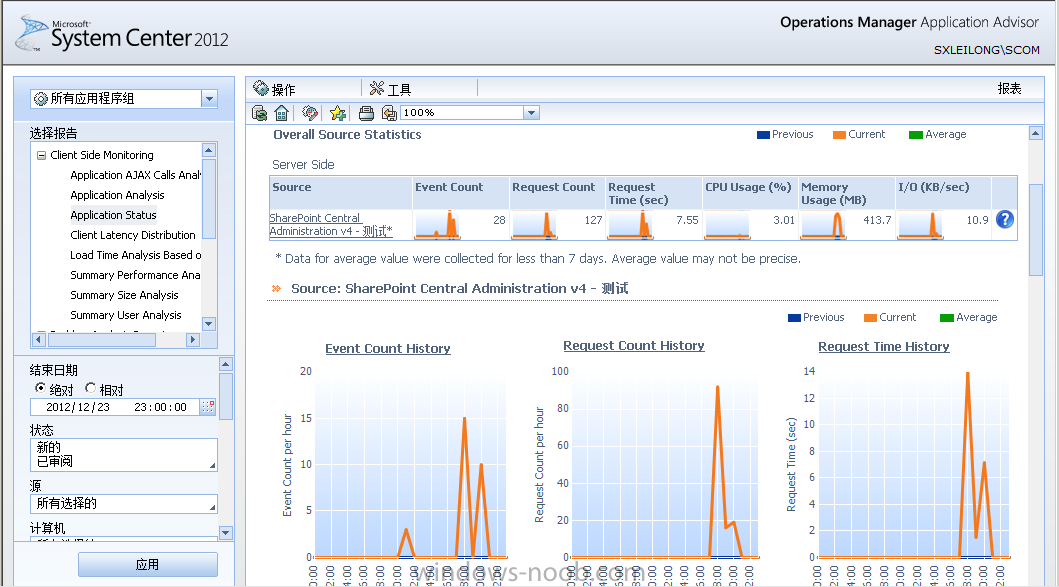
Task: Click the Event Count sparkline chart
Action: 437,225
